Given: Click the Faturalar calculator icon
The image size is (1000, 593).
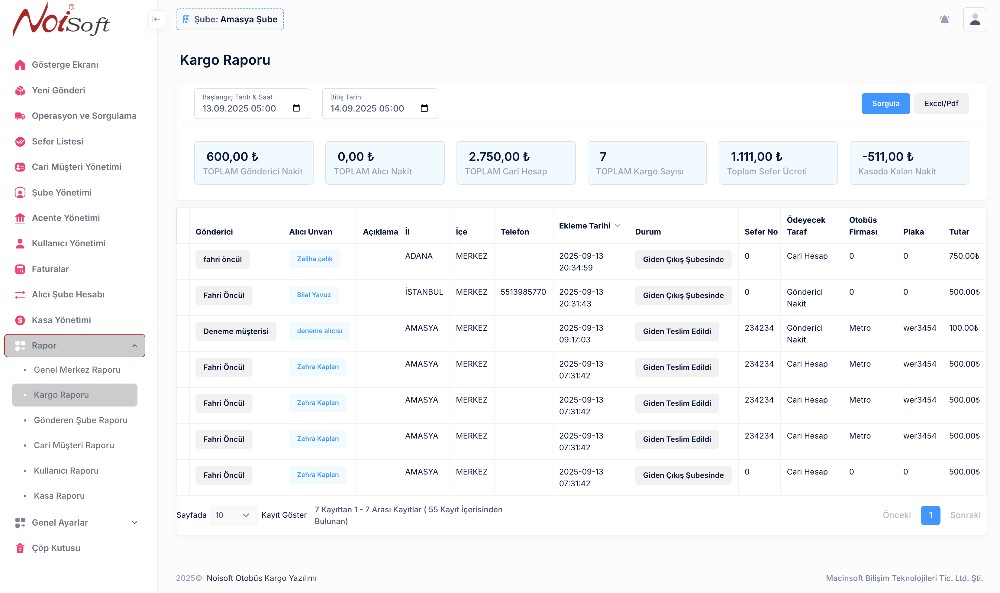Looking at the screenshot, I should (x=20, y=269).
